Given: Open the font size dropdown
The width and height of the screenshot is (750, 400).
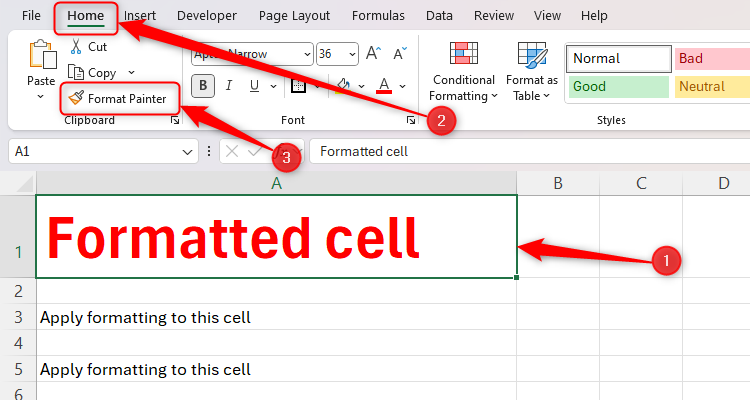Looking at the screenshot, I should click(353, 54).
